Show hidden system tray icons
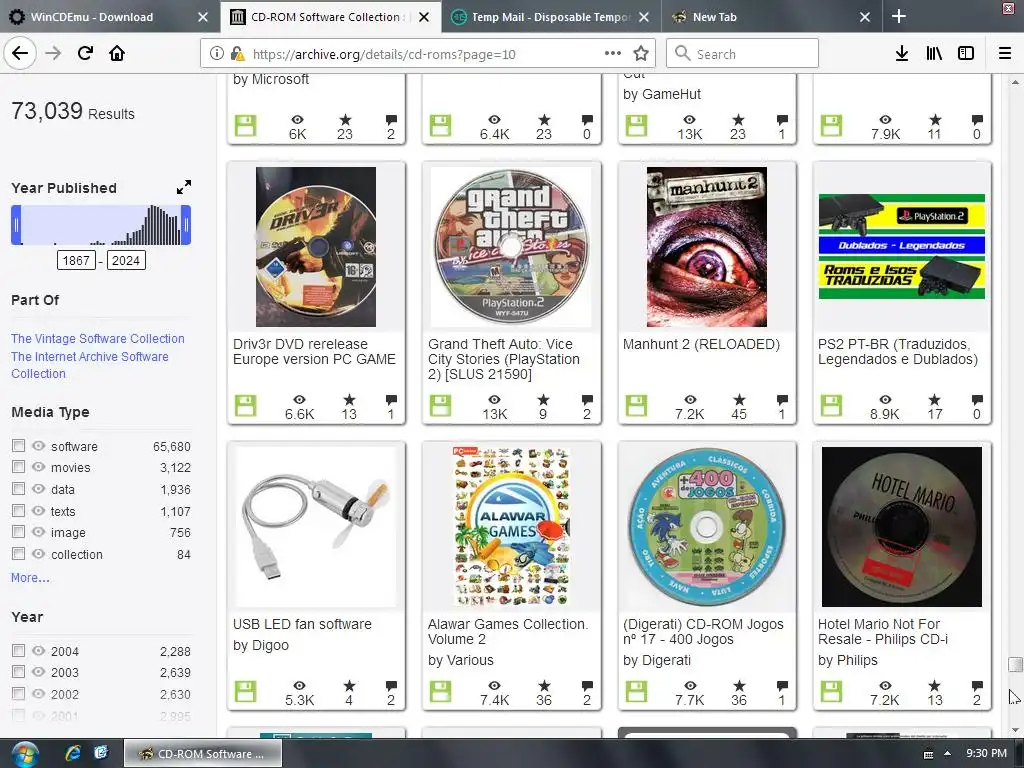The image size is (1024, 768). pos(947,754)
